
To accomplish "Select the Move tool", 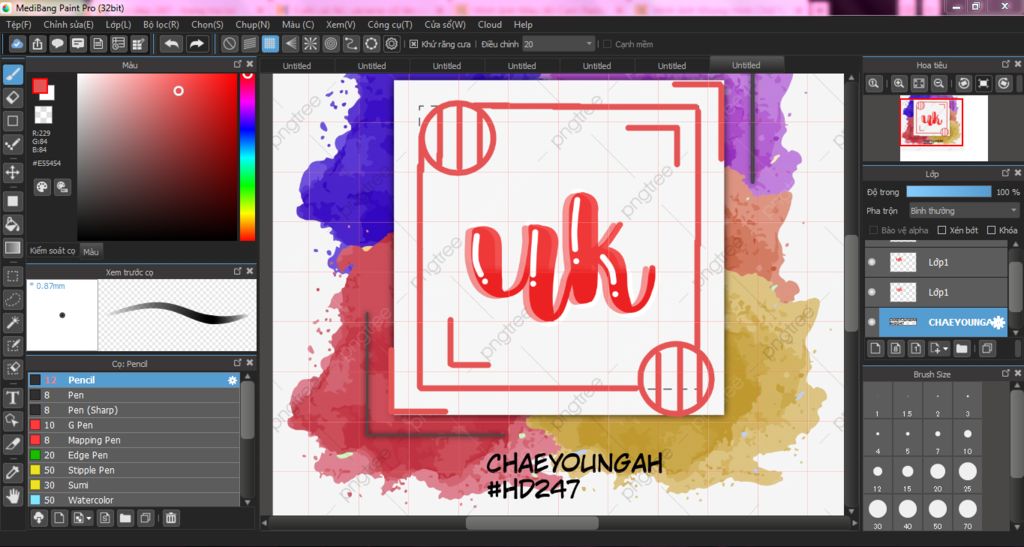I will 12,172.
